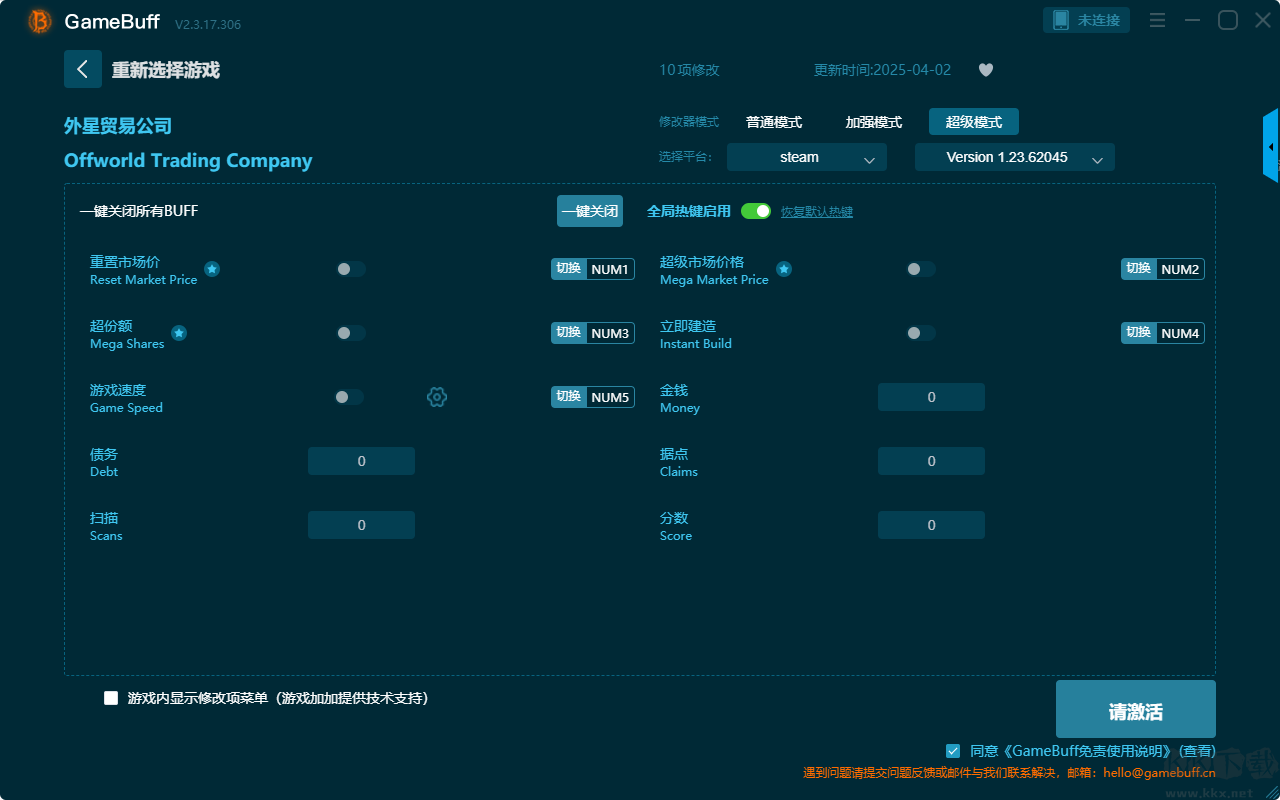
Task: Click the back arrow icon beside 重新选择游戏
Action: click(83, 69)
